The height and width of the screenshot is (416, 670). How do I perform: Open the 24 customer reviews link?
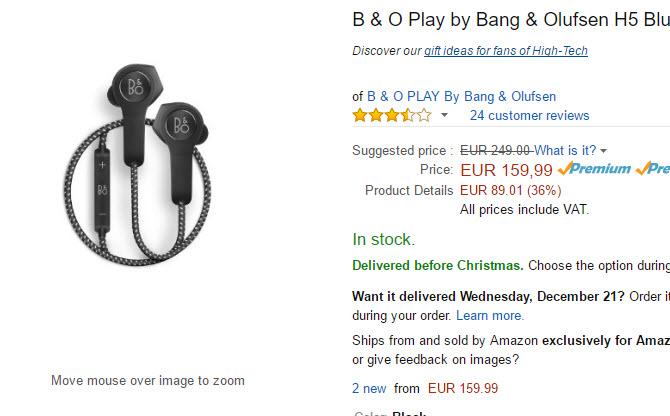tap(529, 115)
